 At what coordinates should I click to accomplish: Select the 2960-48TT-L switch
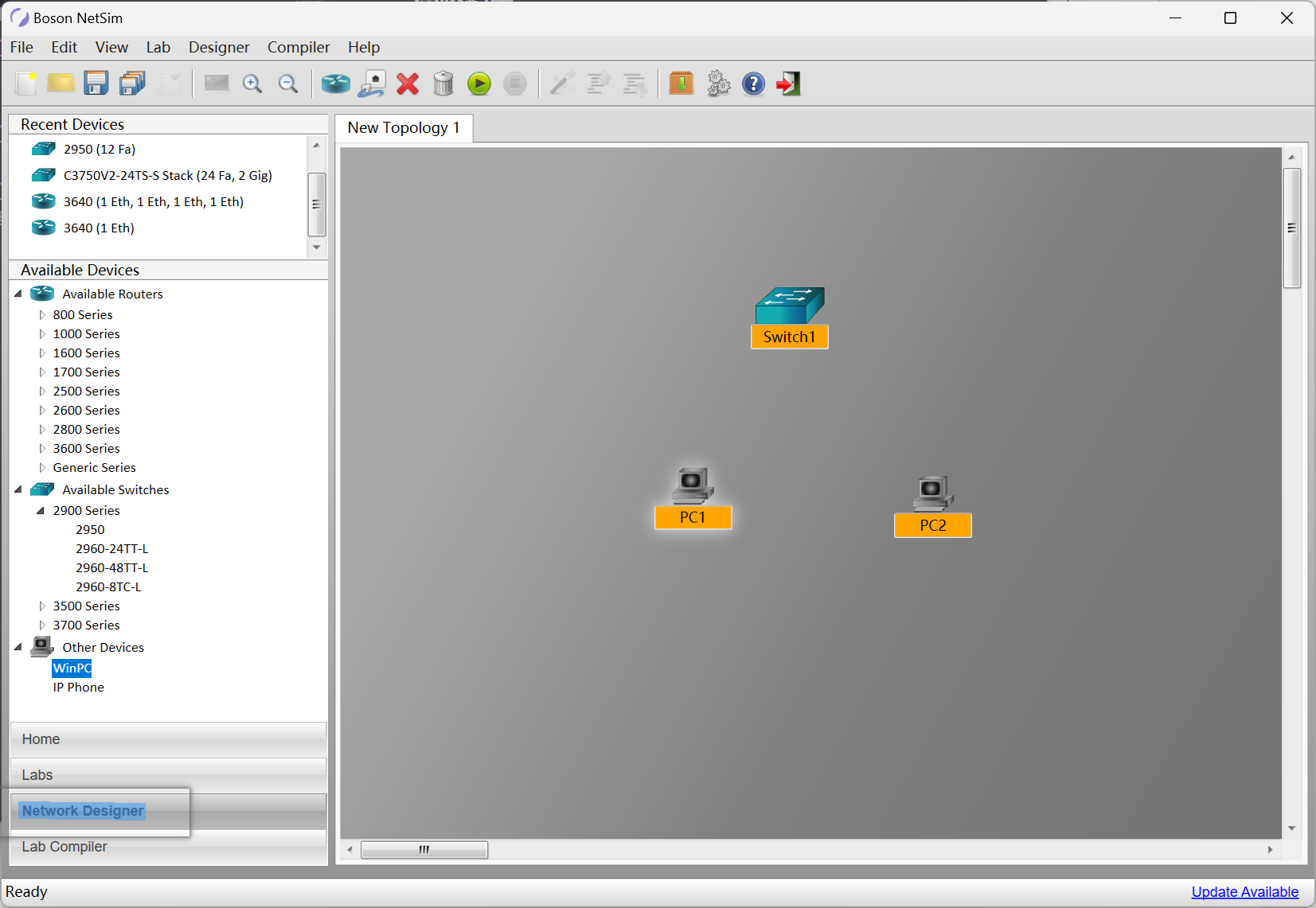point(112,568)
